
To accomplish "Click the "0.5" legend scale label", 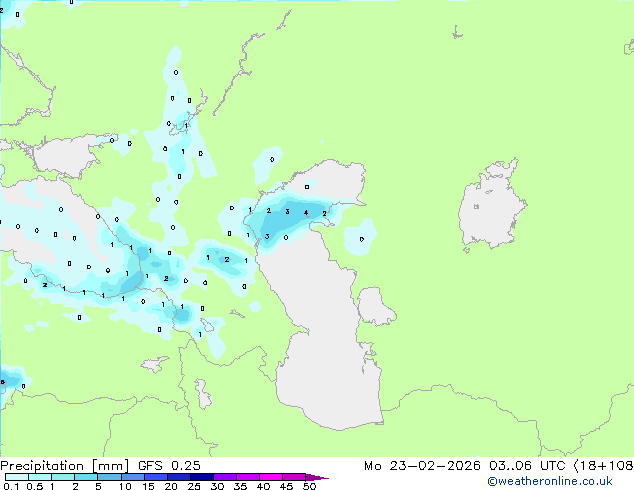I will (35, 486).
